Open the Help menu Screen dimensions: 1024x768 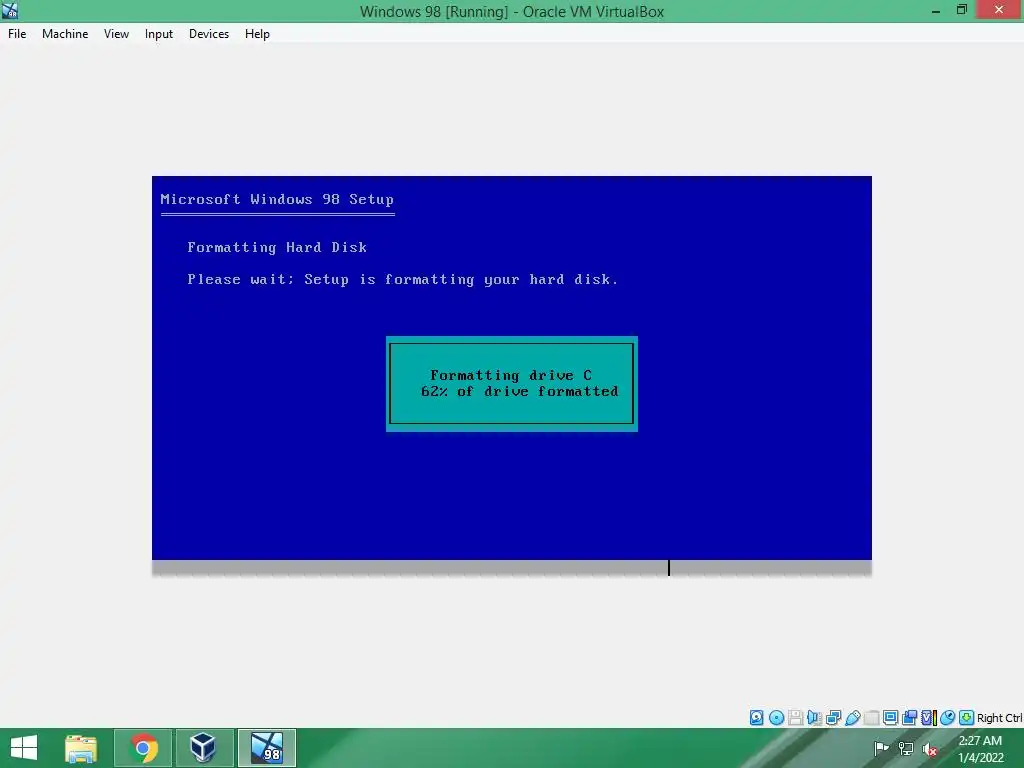(257, 34)
